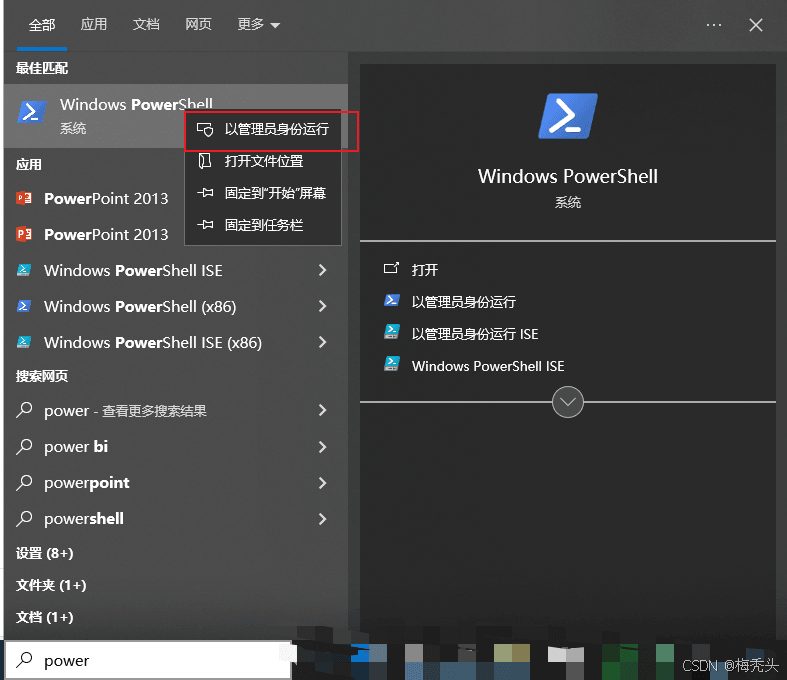Expand arrow for power 查看更多搜索结果

point(322,411)
